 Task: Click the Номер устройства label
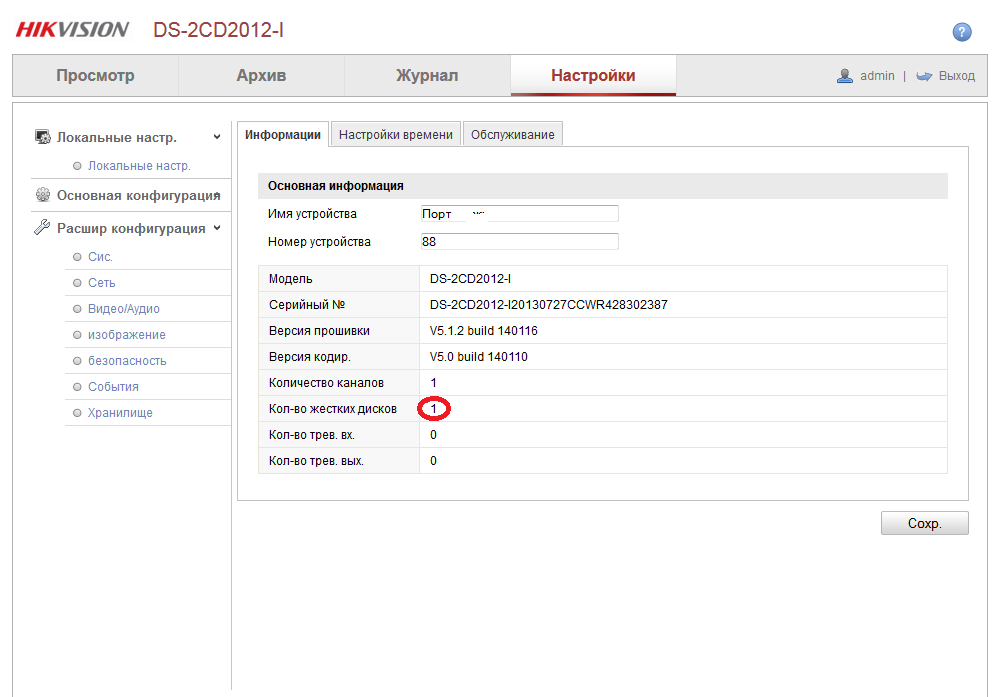pos(319,242)
